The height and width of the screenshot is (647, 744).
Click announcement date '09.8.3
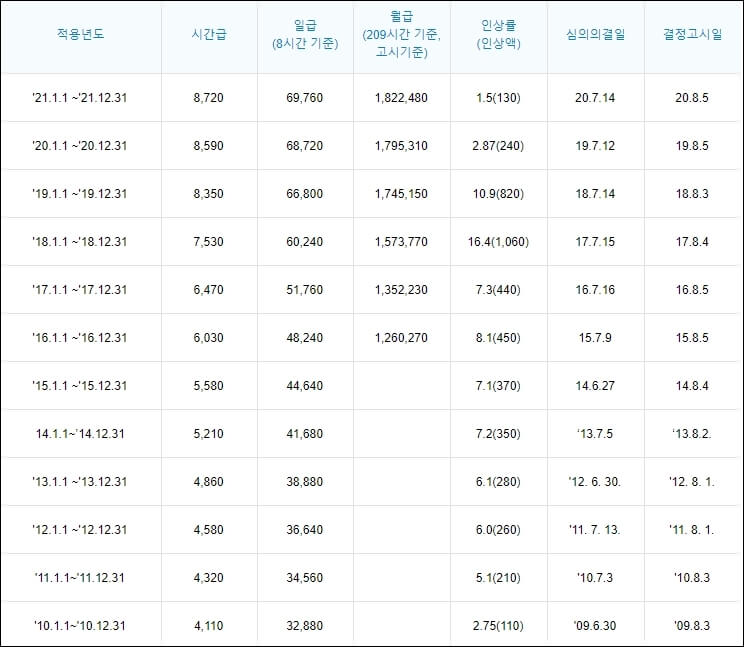(692, 625)
